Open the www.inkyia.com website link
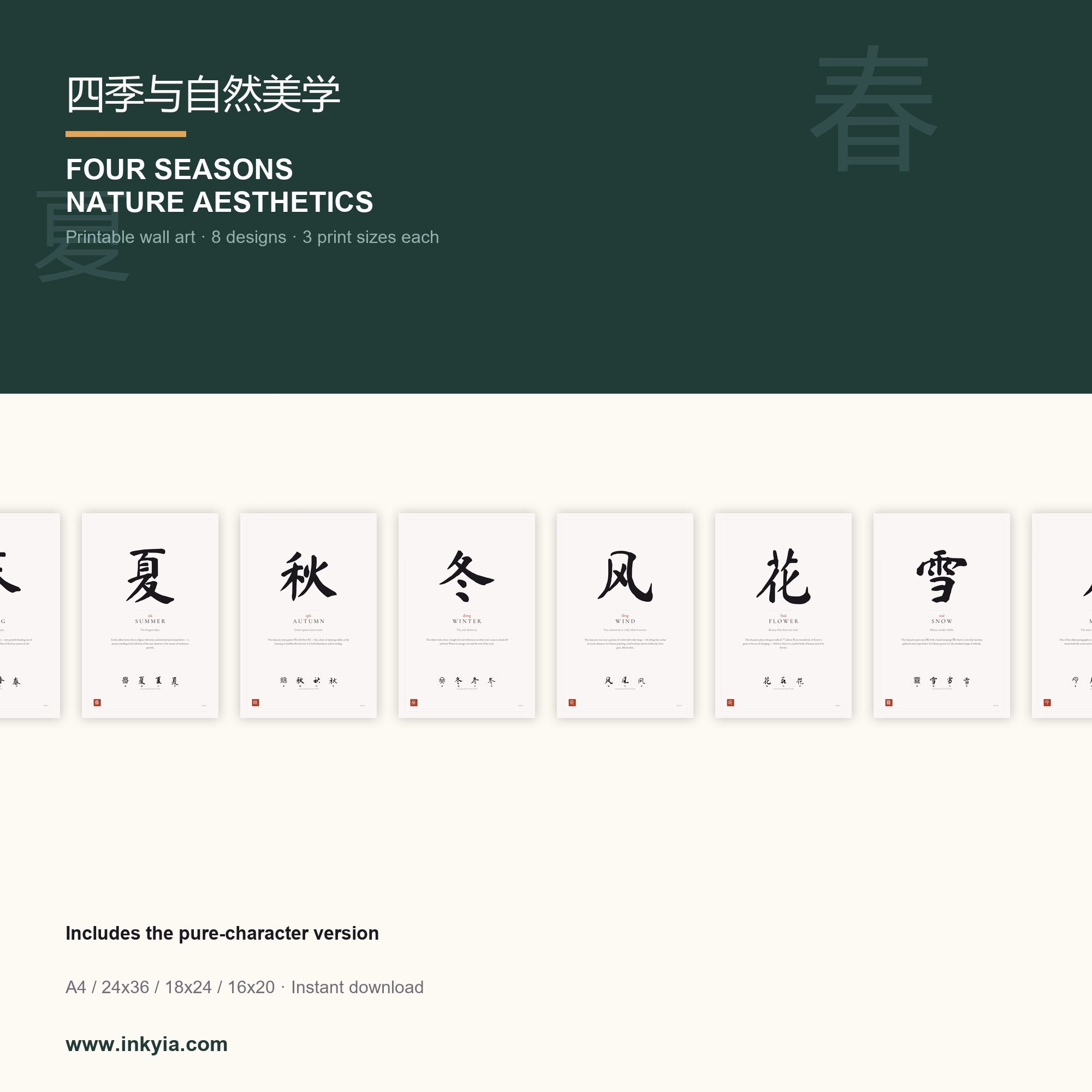Screen dimensions: 1092x1092 [146, 1044]
